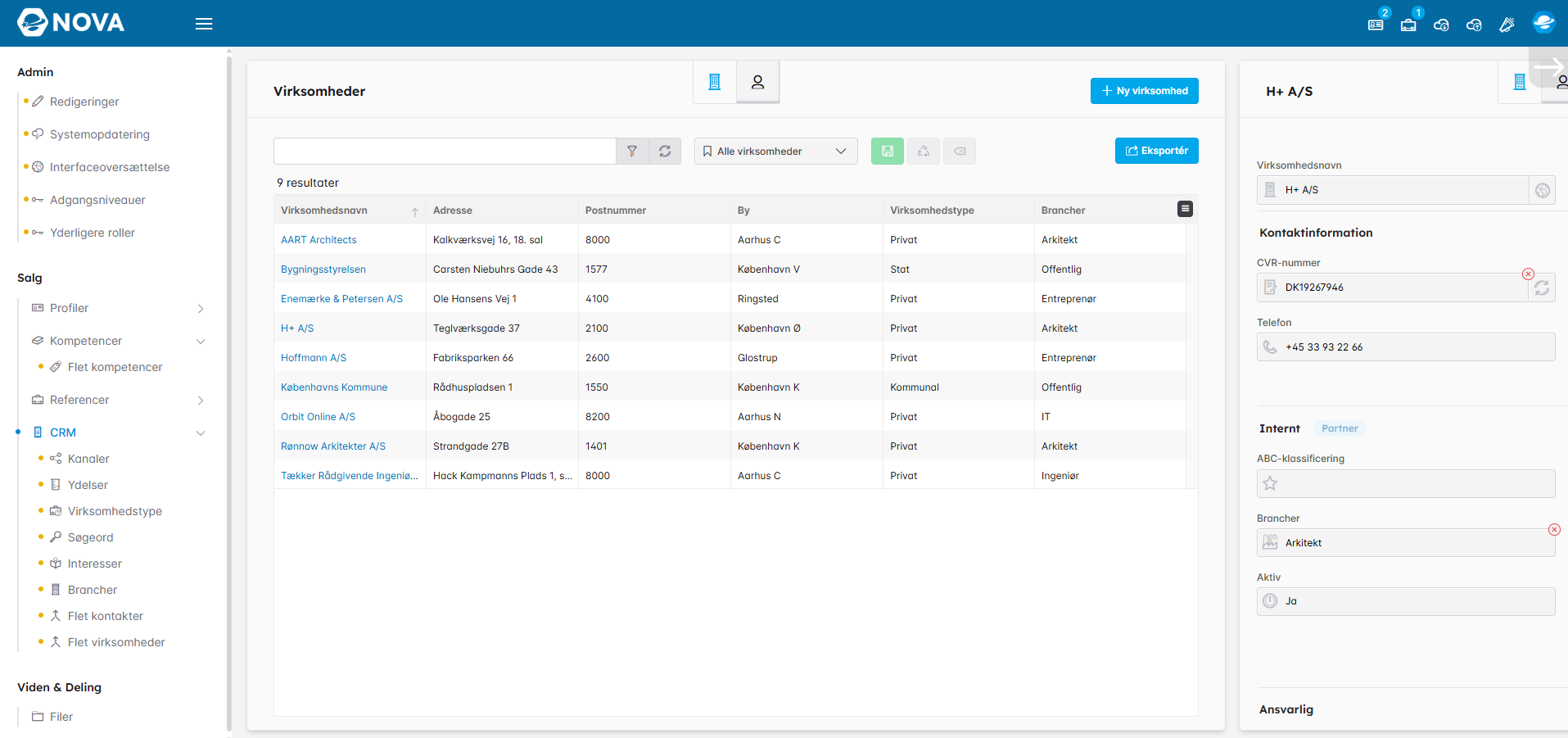This screenshot has height=738, width=1568.
Task: Click the globe icon beside H+ A/S name
Action: (1543, 190)
